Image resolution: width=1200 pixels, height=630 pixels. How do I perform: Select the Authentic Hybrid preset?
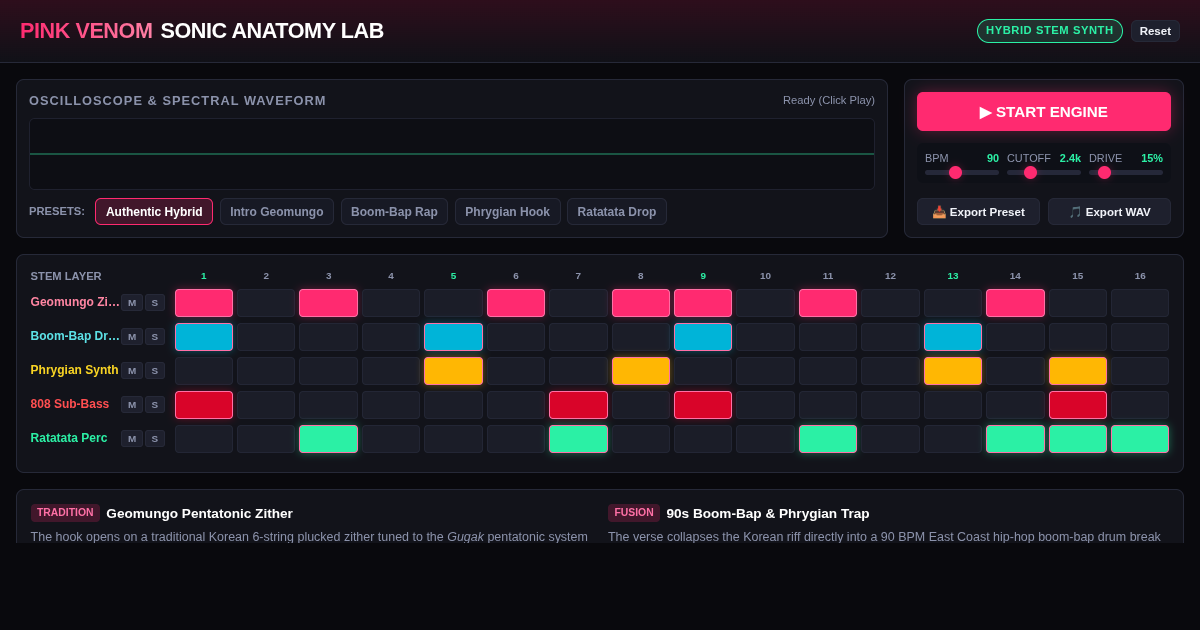[154, 212]
